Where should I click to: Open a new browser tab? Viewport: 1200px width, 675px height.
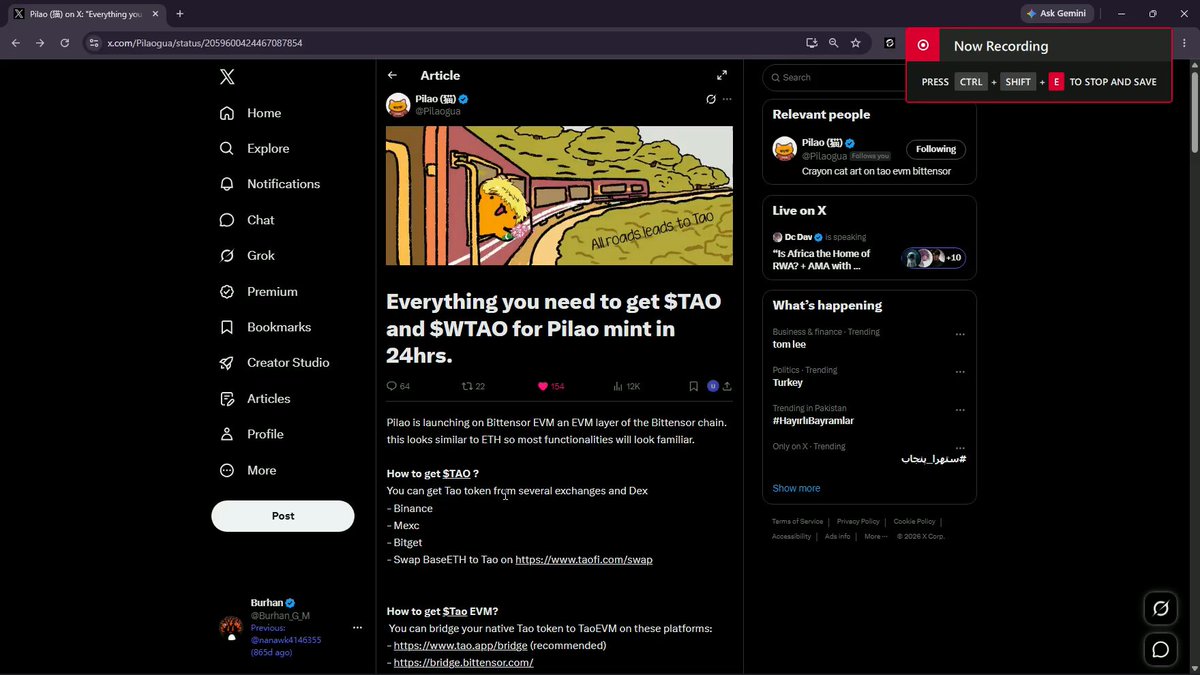point(180,14)
